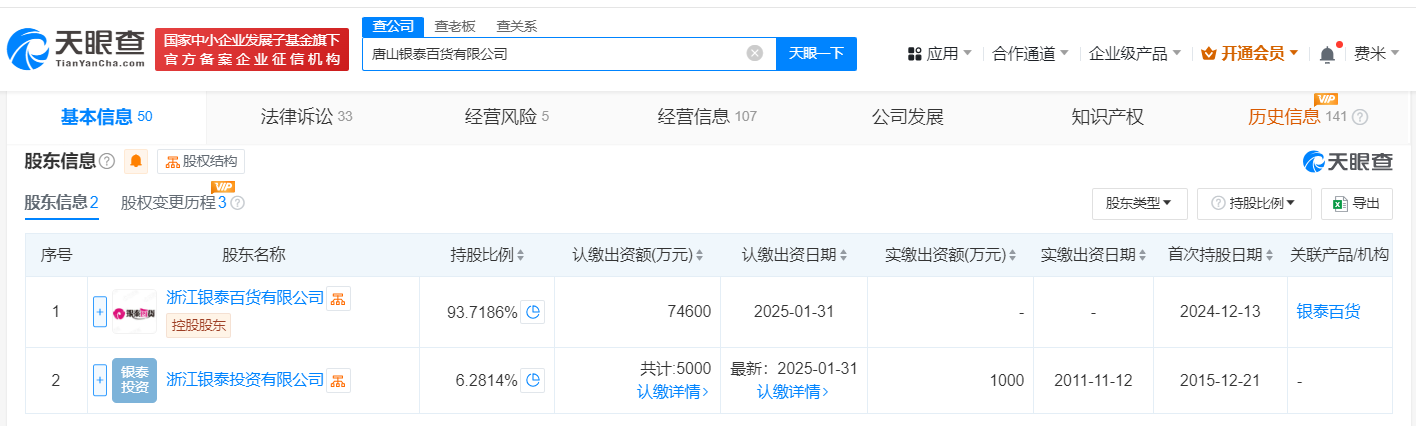Switch to 查关系 search mode
Screen dimensions: 1416x426
click(516, 26)
